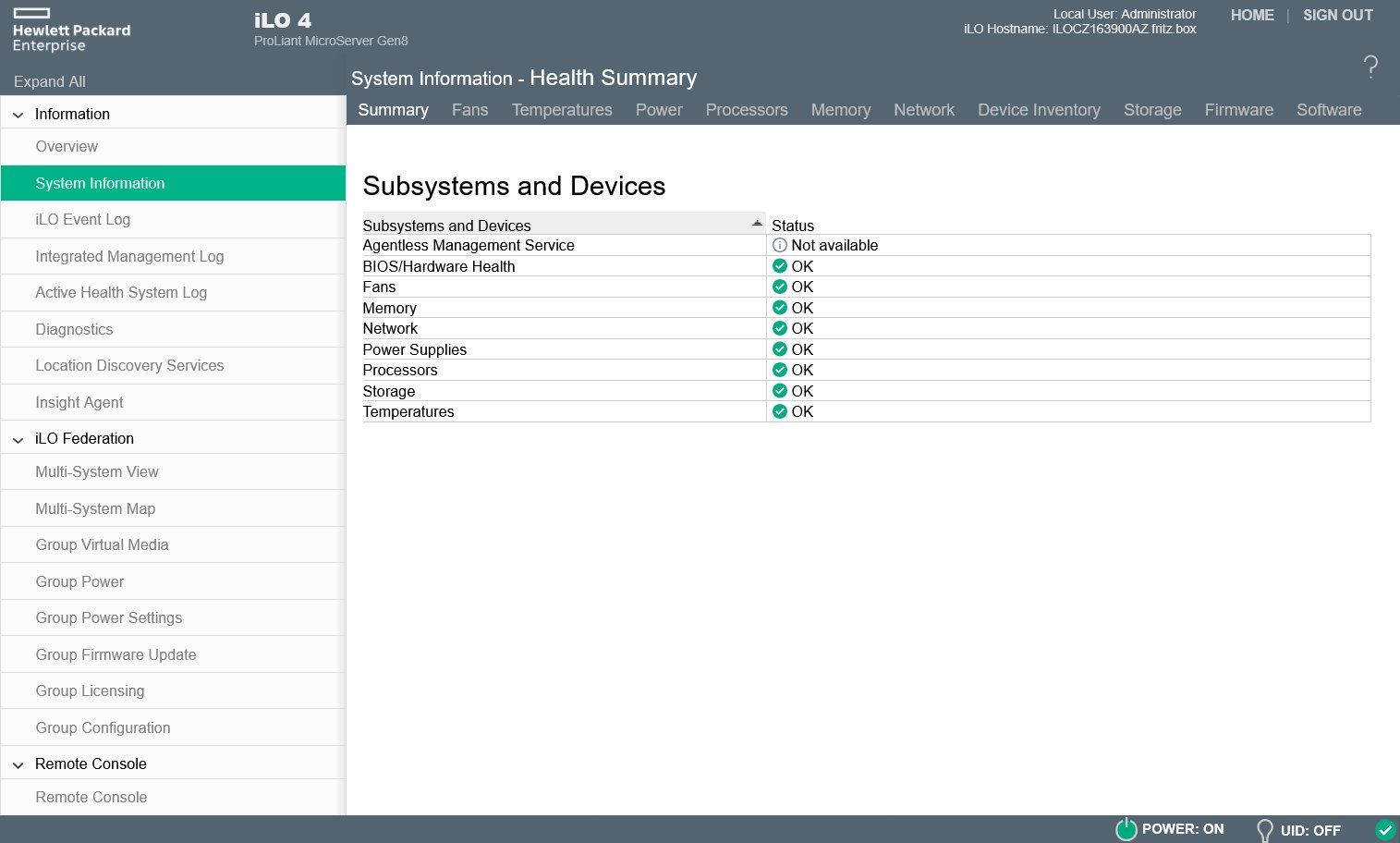This screenshot has width=1400, height=843.
Task: Click the info icon beside Not available
Action: coord(779,245)
